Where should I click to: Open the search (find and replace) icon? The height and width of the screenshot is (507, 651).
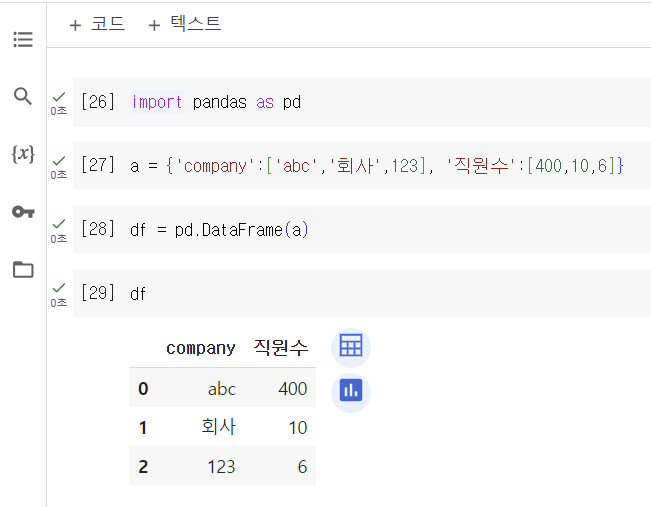(x=22, y=96)
